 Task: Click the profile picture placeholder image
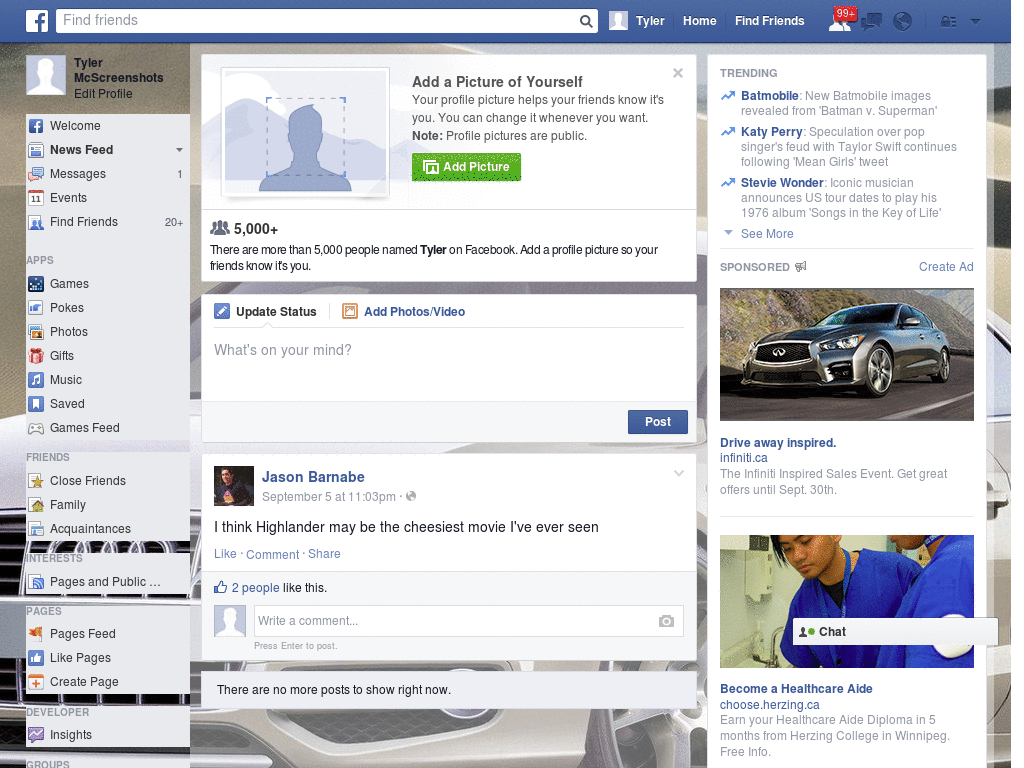pyautogui.click(x=306, y=133)
